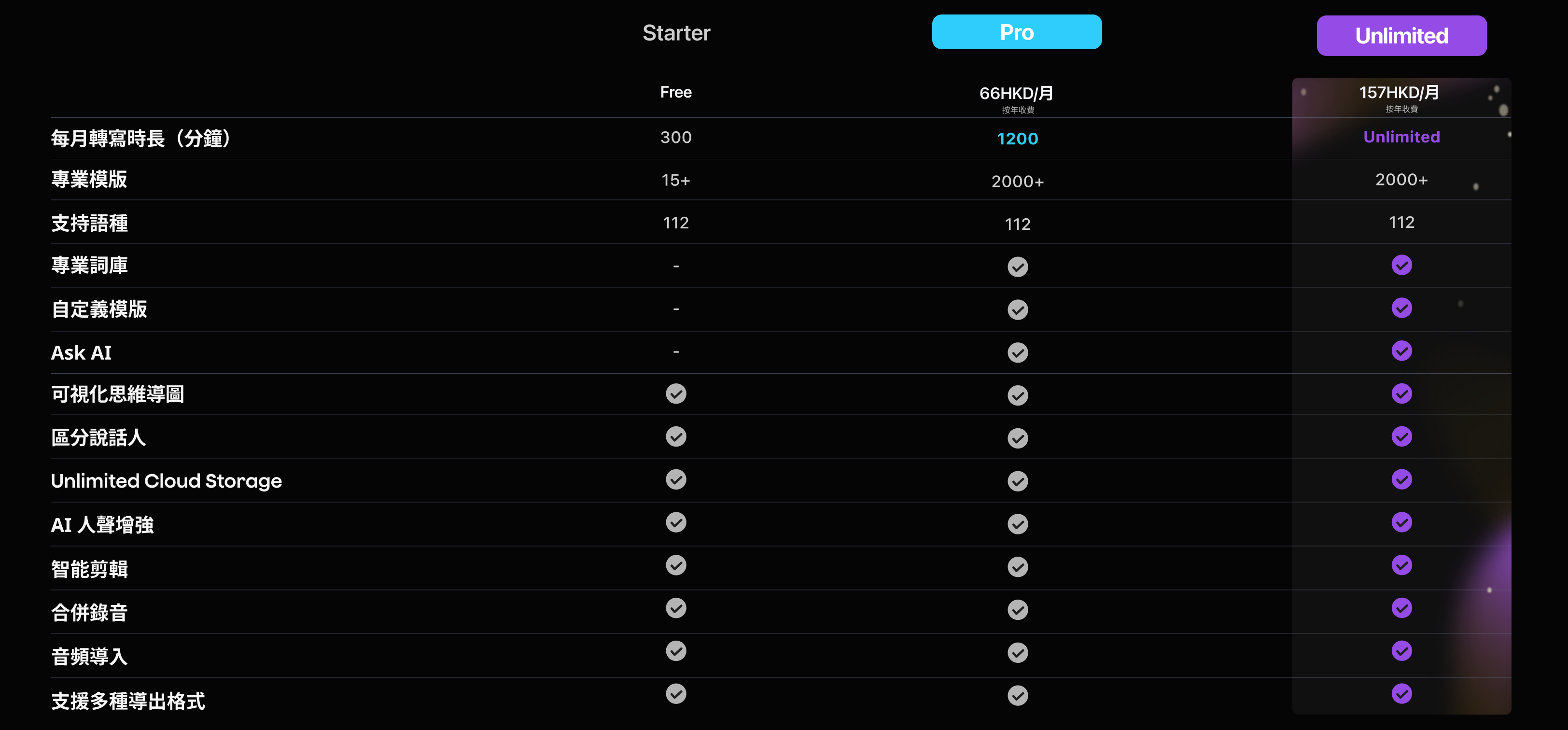The image size is (1568, 730).
Task: Click the blue Pro plan button
Action: 1017,32
